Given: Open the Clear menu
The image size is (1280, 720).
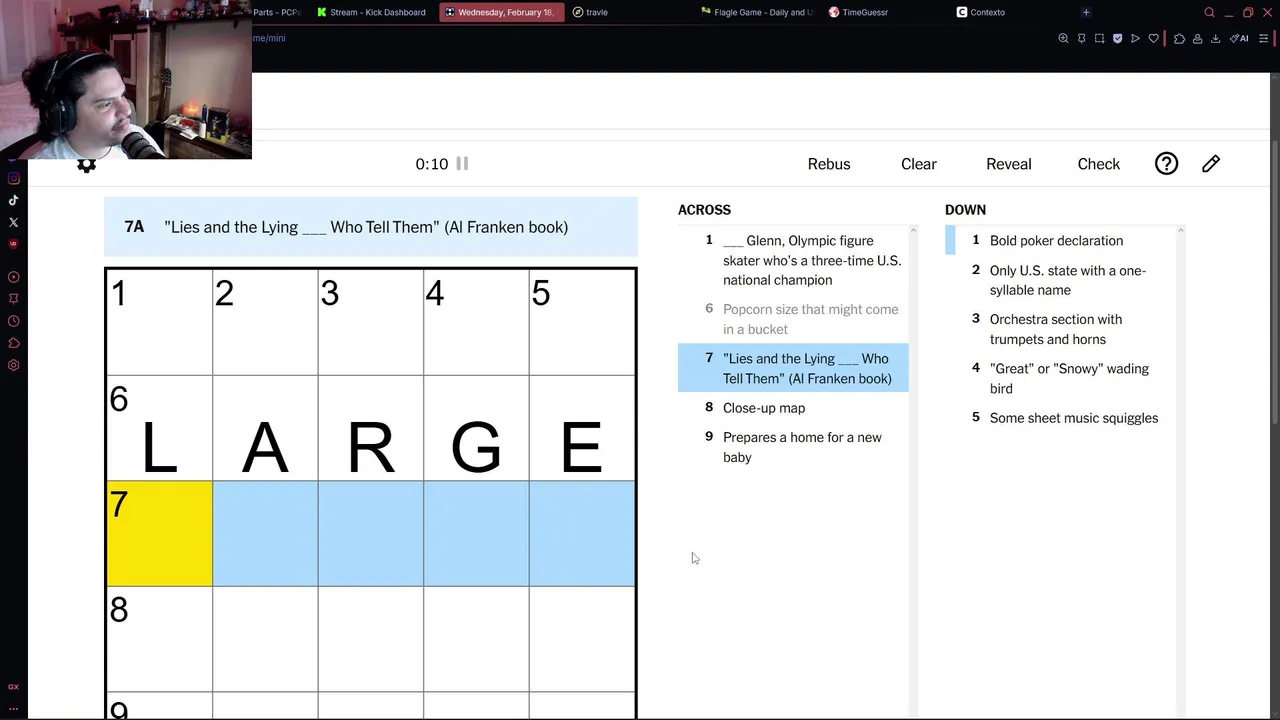Looking at the screenshot, I should pyautogui.click(x=918, y=164).
